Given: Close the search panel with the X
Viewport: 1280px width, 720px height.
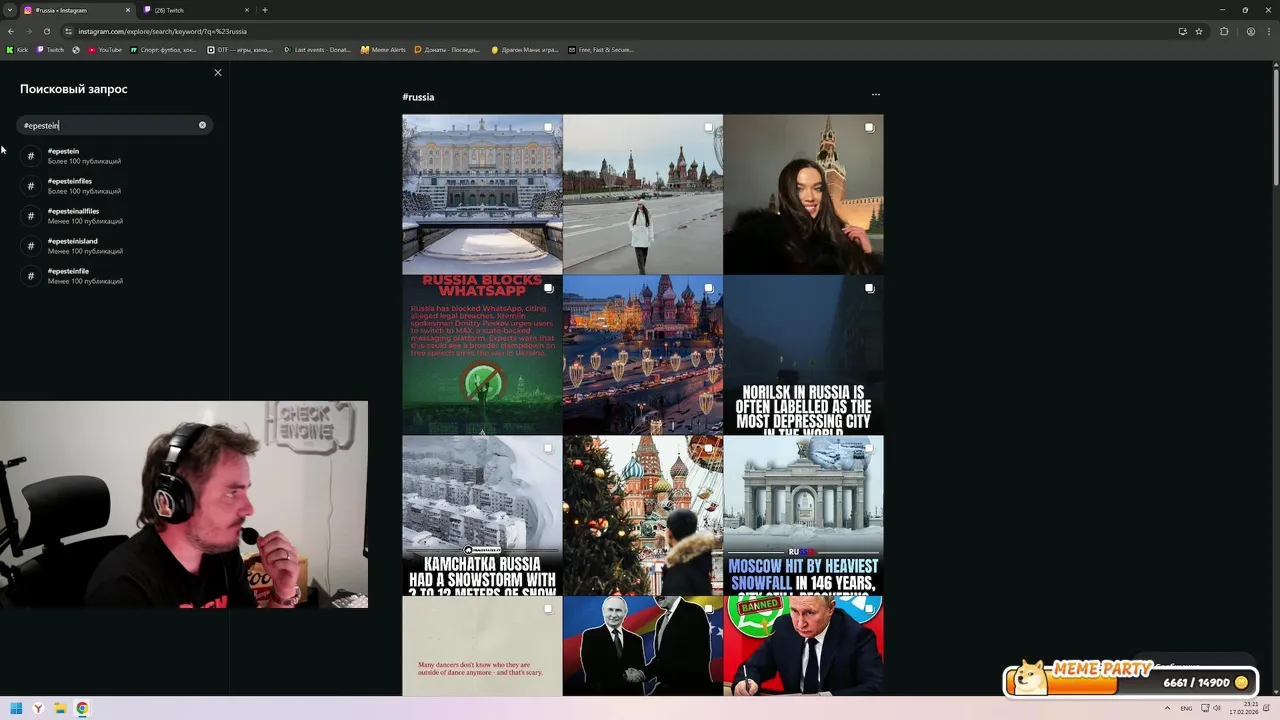Looking at the screenshot, I should point(218,72).
